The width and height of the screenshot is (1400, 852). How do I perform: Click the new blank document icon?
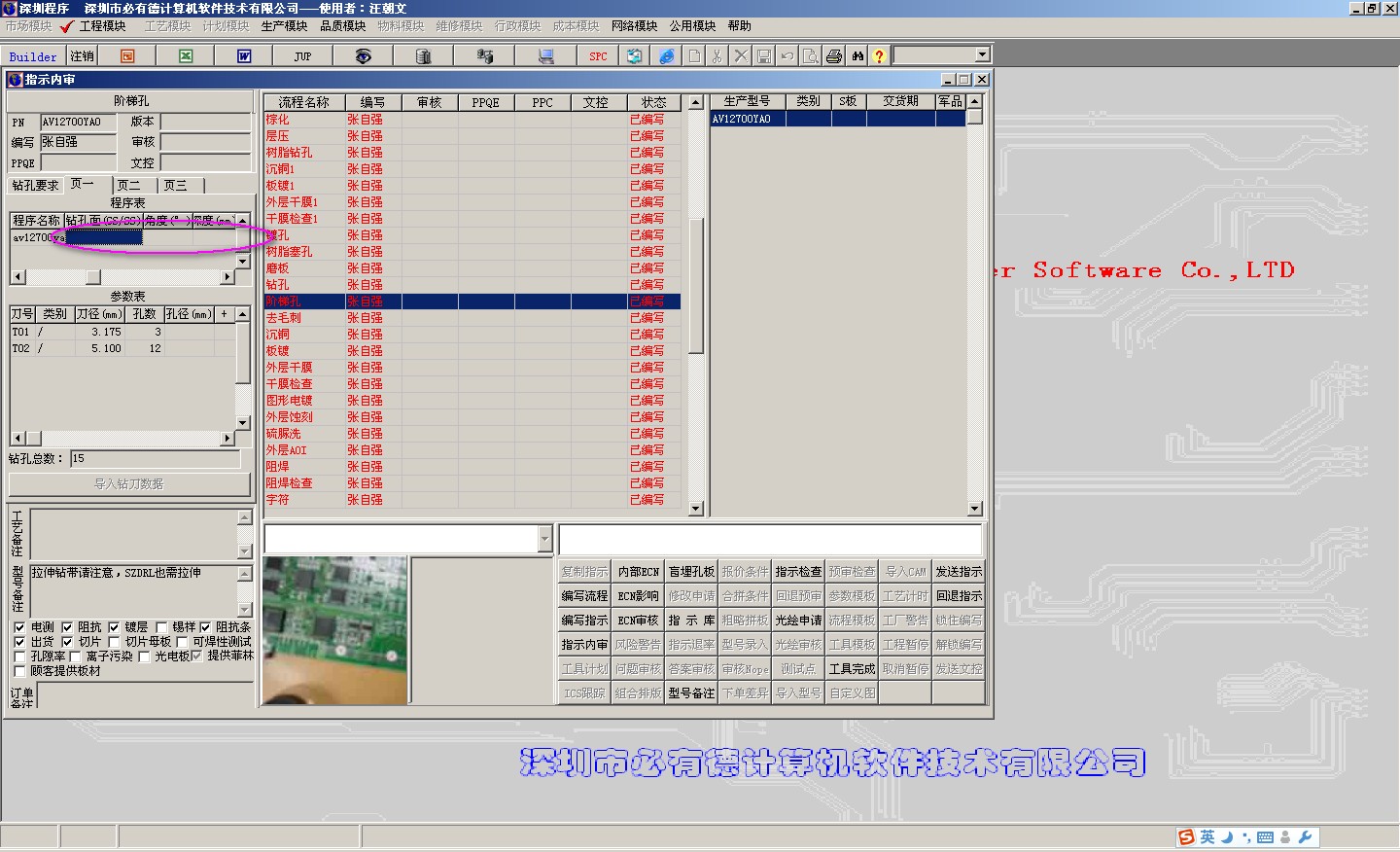(694, 56)
